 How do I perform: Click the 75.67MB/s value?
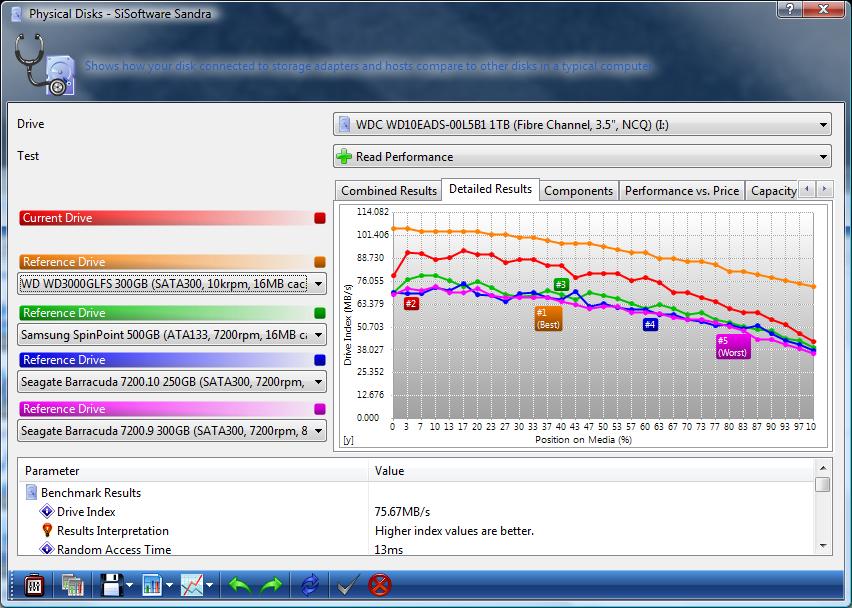(x=402, y=512)
